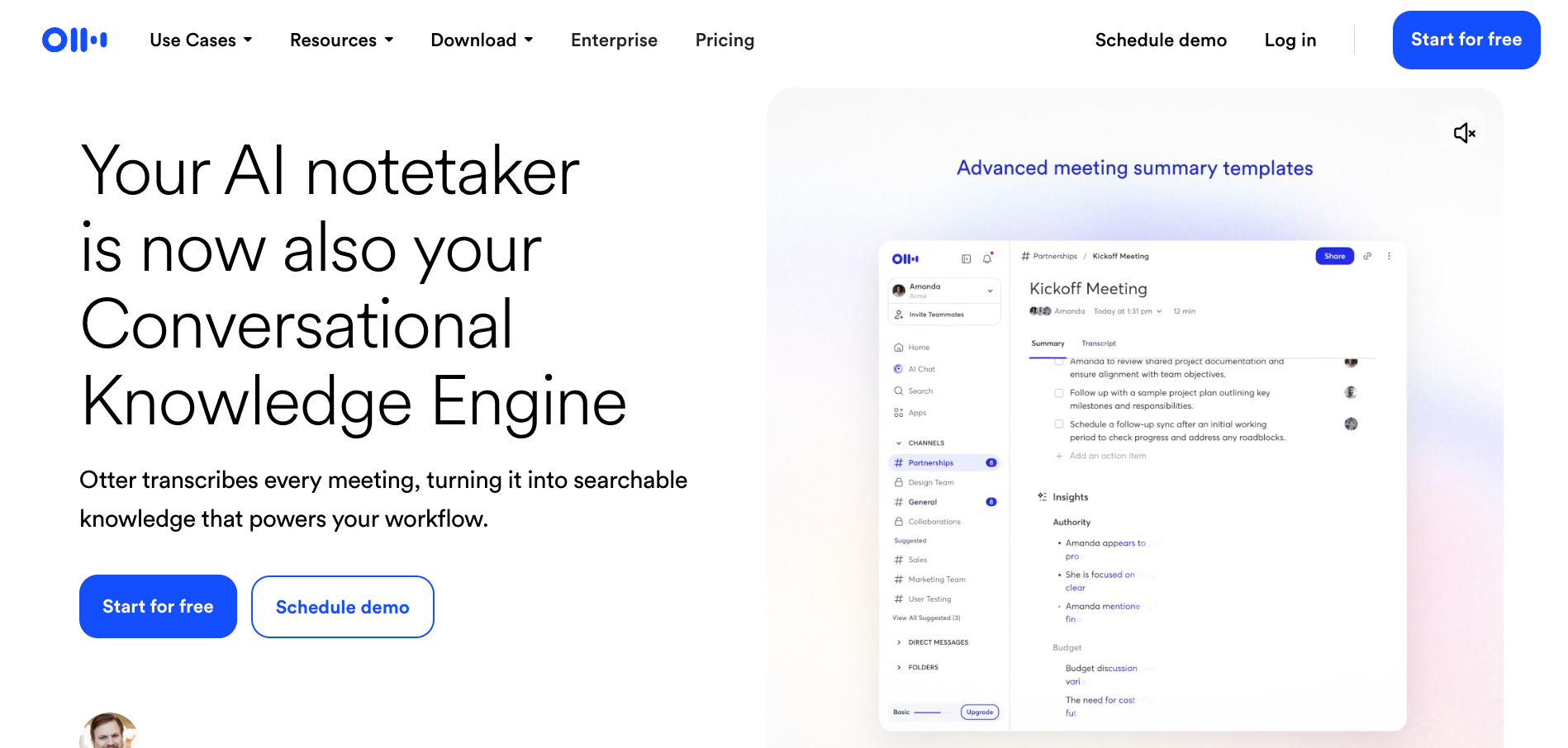Image resolution: width=1568 pixels, height=748 pixels.
Task: Open the three-dot more options menu
Action: click(1389, 256)
